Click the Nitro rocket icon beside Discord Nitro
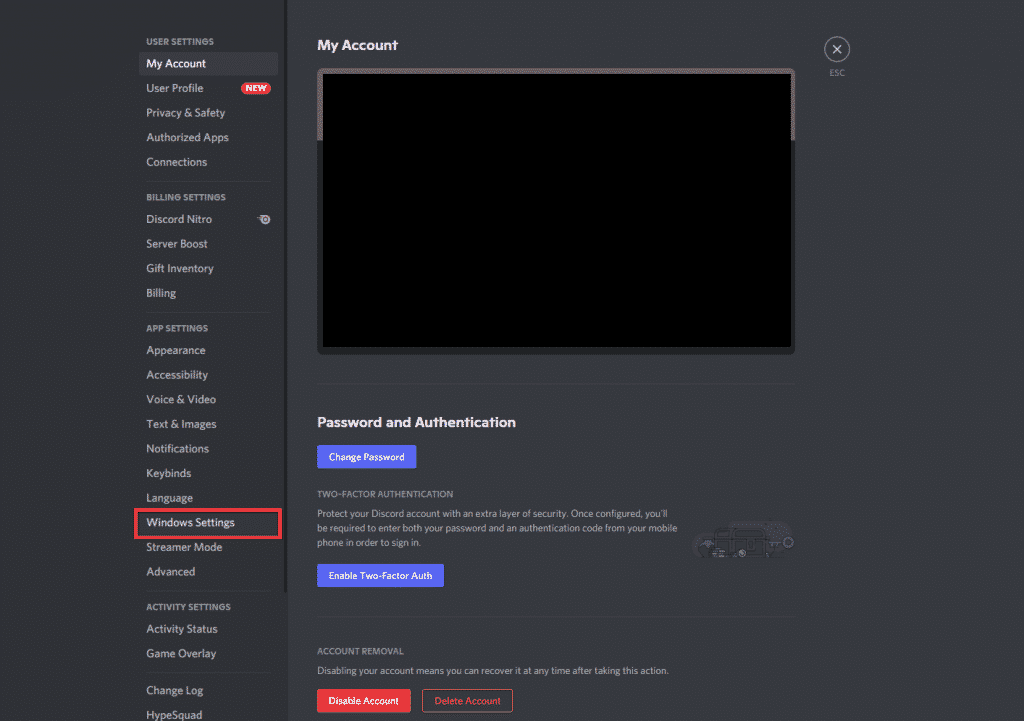 (263, 219)
